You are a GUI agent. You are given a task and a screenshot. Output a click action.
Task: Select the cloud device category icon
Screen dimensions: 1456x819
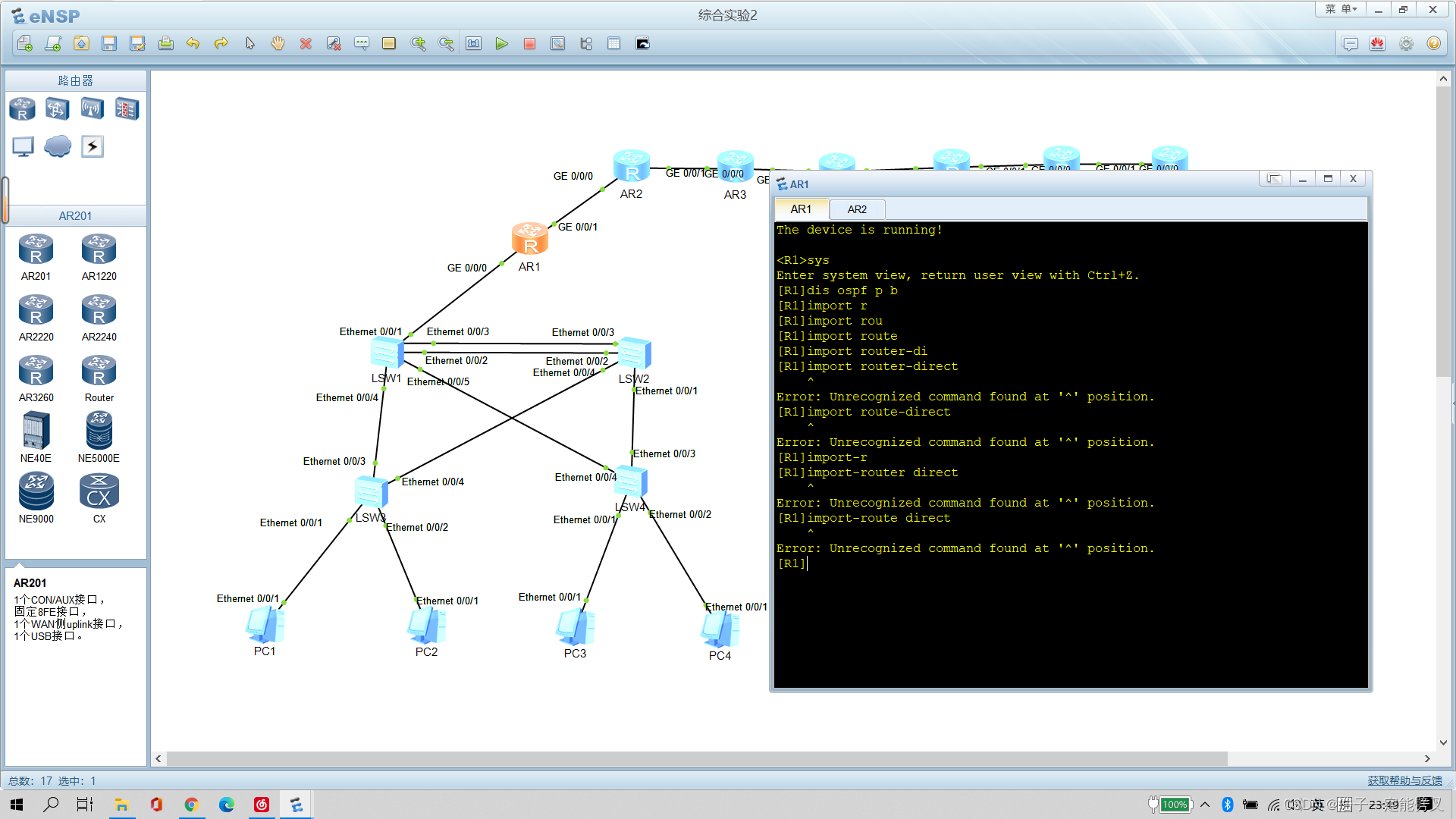point(58,146)
